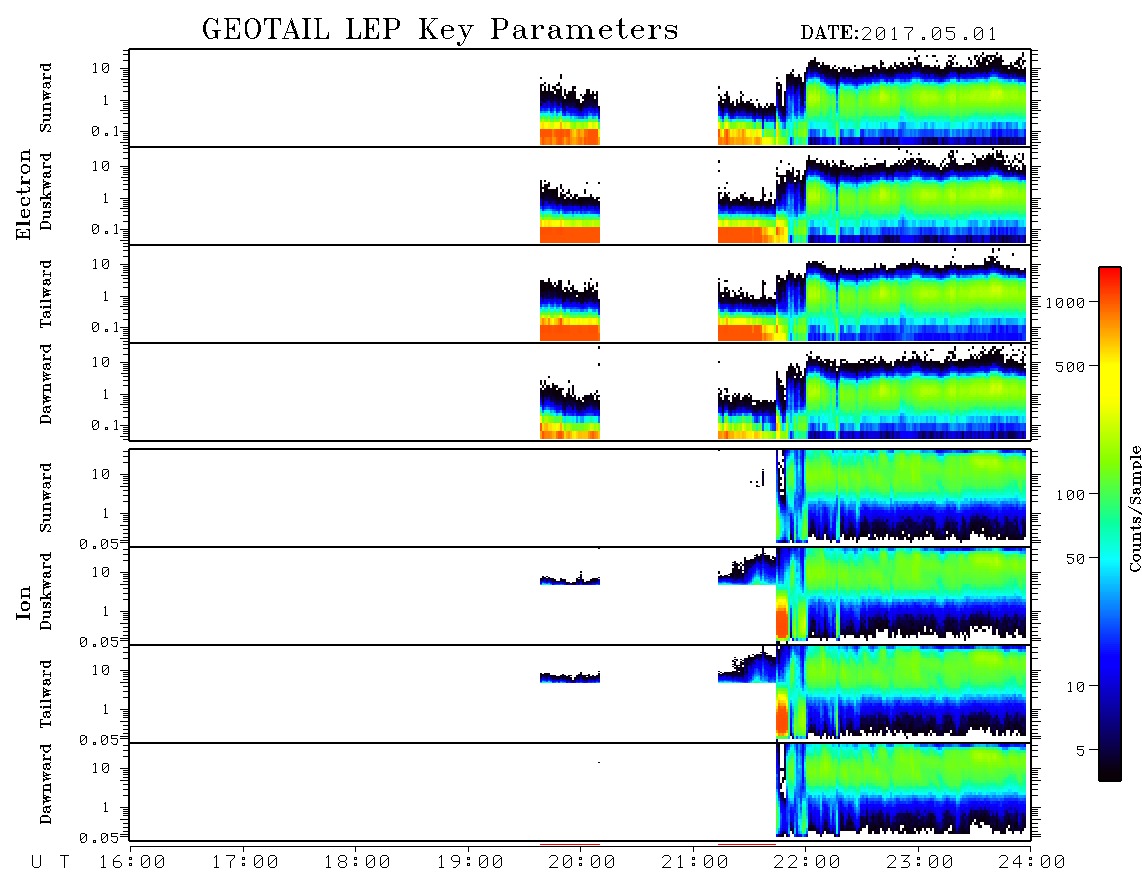This screenshot has width=1142, height=880.
Task: Click the 24:00 time tick label
Action: (x=1032, y=863)
